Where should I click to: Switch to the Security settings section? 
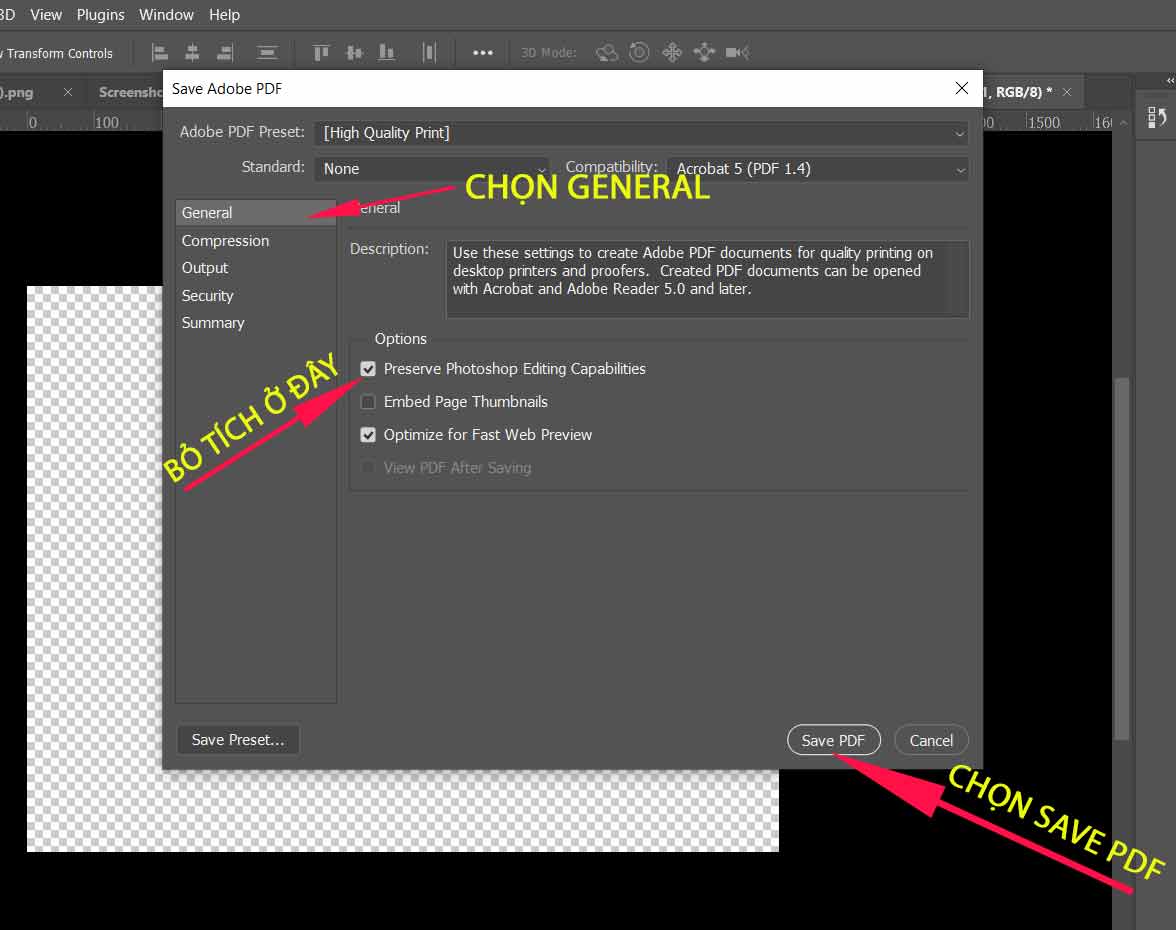coord(207,295)
